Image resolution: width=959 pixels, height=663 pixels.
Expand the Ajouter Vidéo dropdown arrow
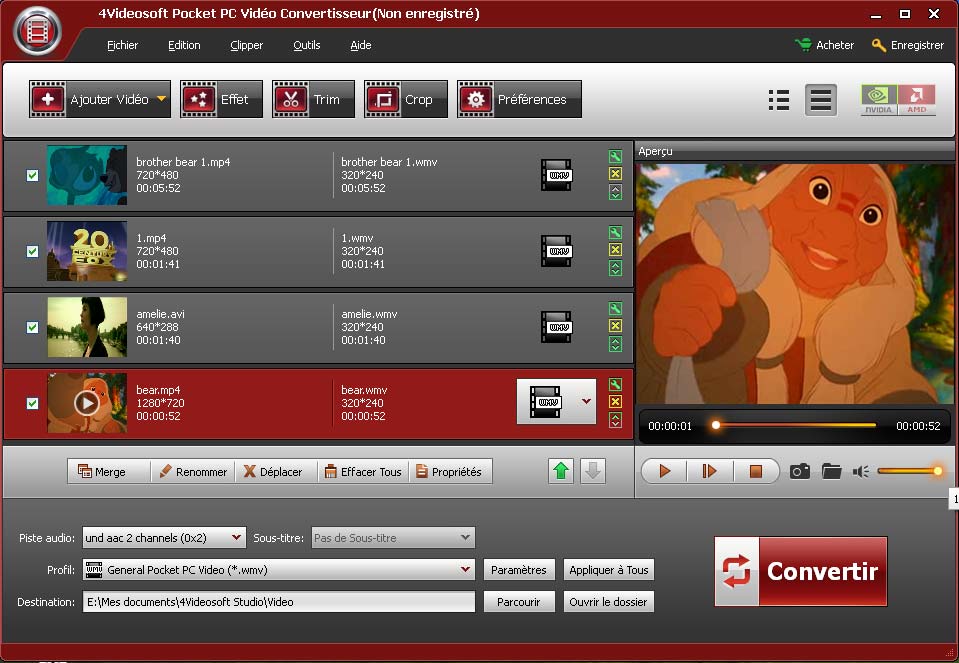pos(161,99)
